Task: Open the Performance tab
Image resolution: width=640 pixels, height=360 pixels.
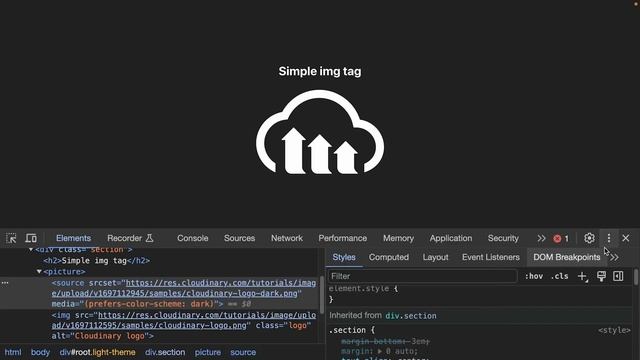Action: click(x=342, y=238)
